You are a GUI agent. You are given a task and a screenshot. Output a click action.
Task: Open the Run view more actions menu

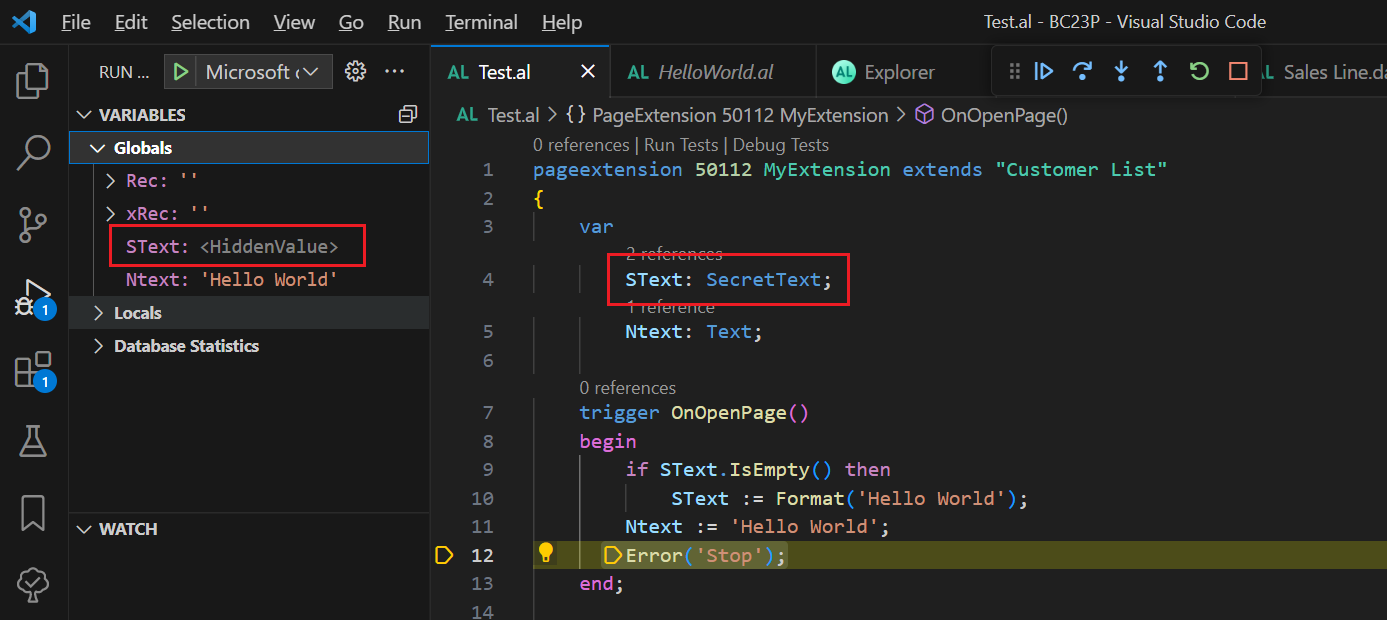click(395, 72)
